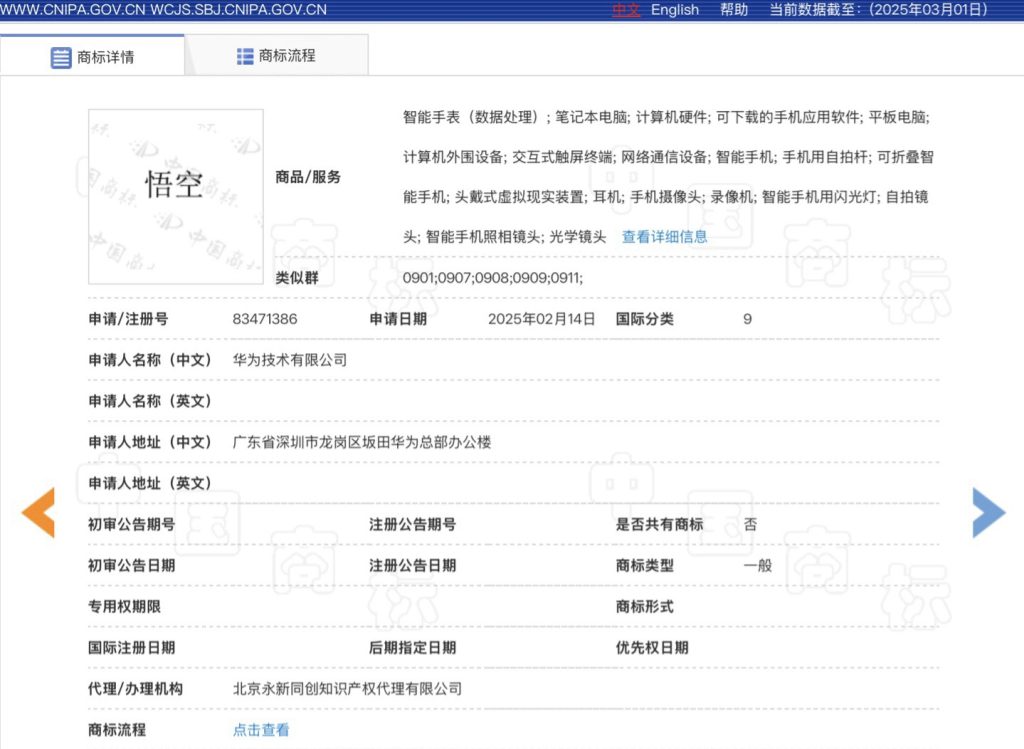Click the 初审公告期号 label
The width and height of the screenshot is (1024, 749).
coord(131,524)
